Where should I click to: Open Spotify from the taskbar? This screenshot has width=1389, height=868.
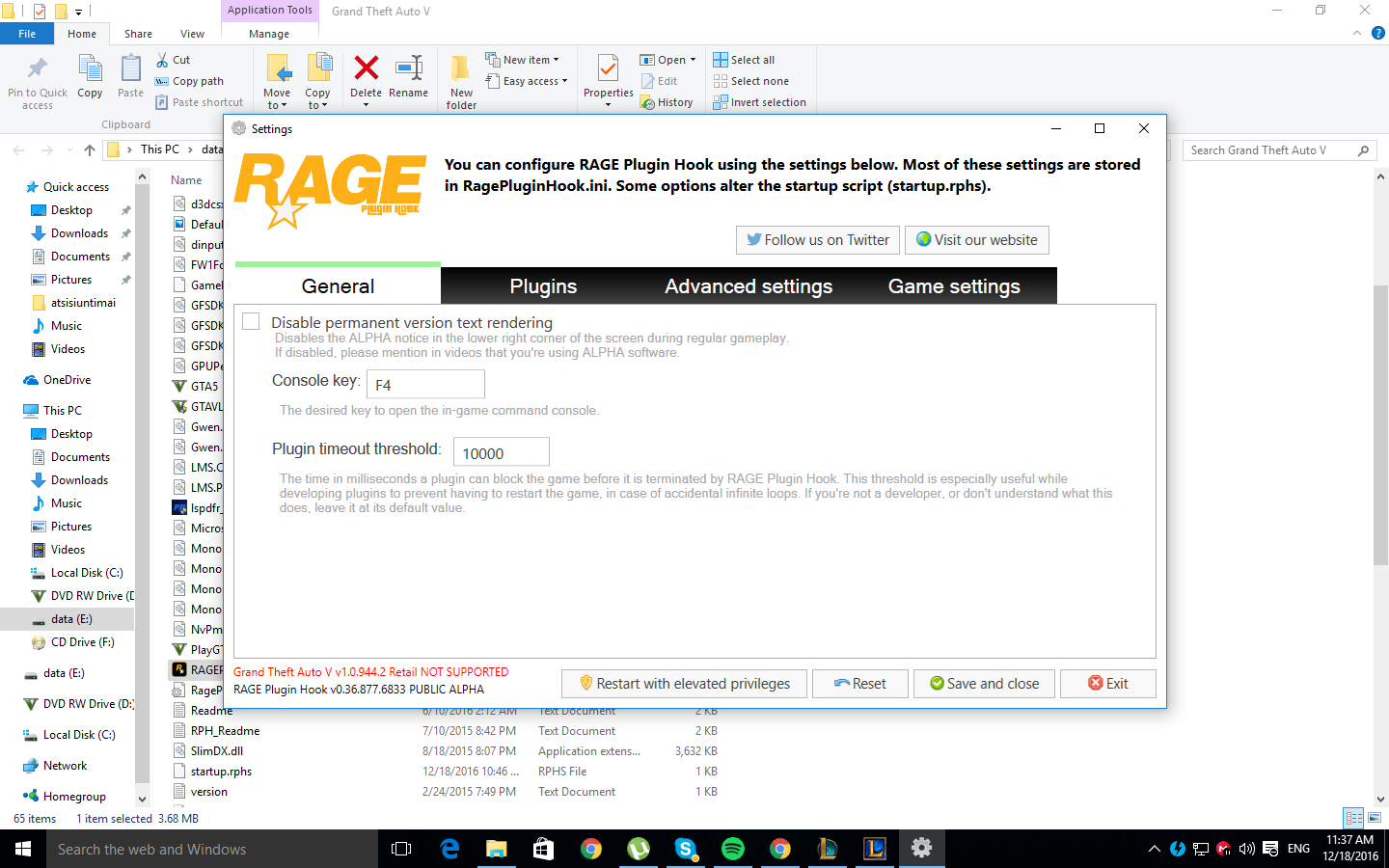733,849
